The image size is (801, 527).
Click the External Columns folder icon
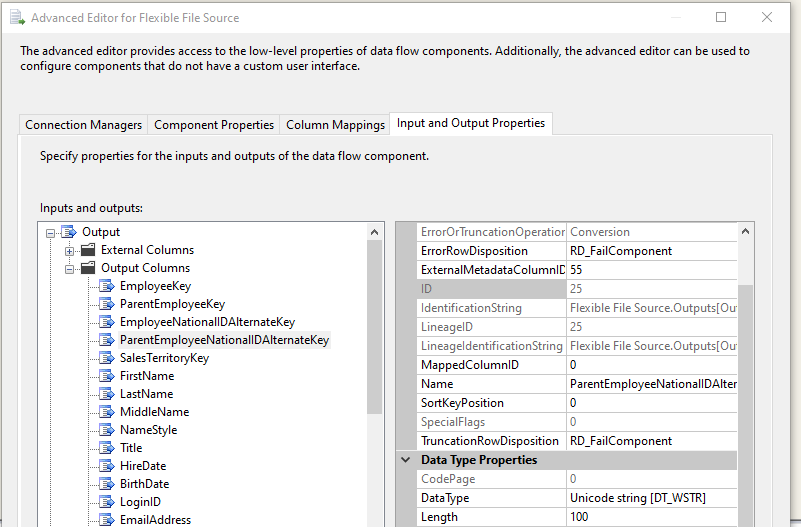click(88, 250)
